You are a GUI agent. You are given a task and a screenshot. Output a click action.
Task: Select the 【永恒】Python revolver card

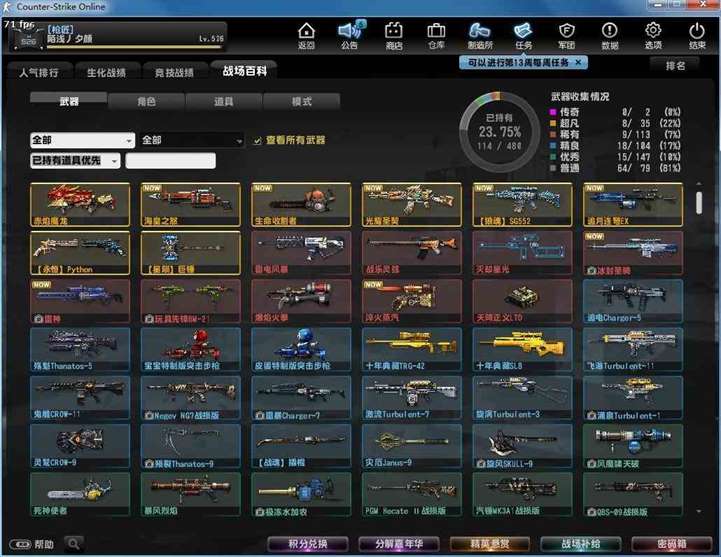pos(80,253)
